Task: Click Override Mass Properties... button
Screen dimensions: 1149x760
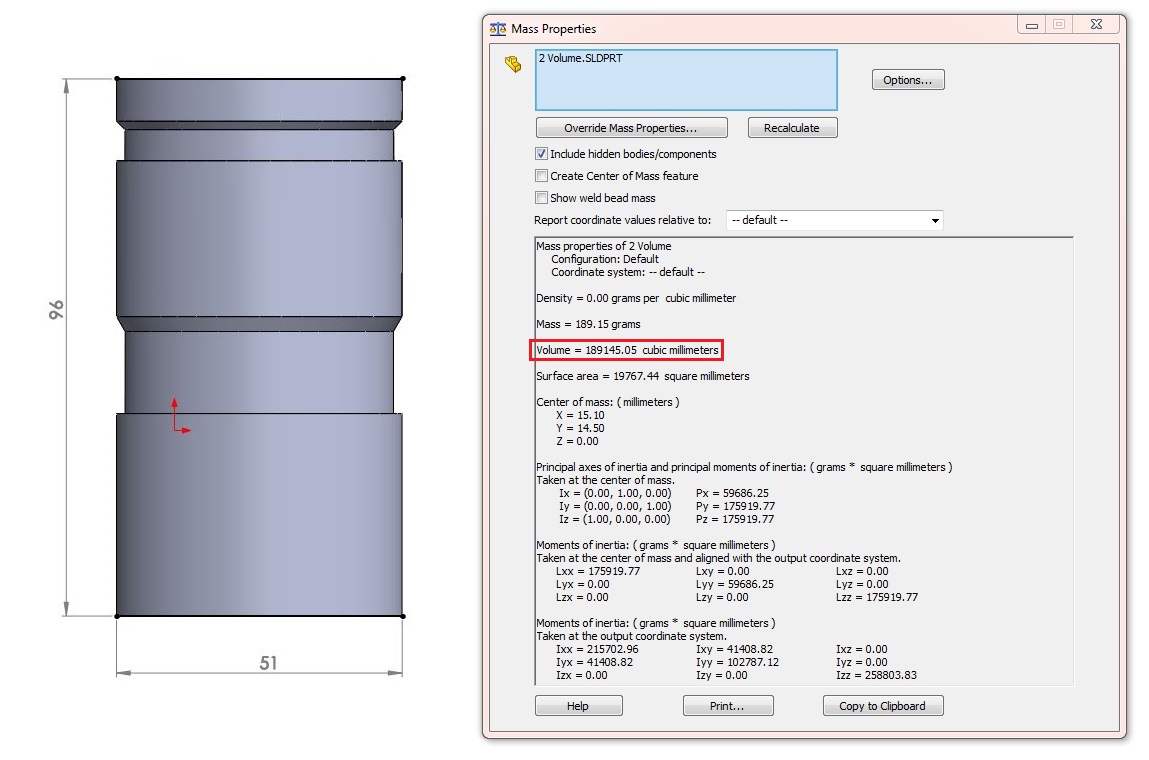Action: 632,128
